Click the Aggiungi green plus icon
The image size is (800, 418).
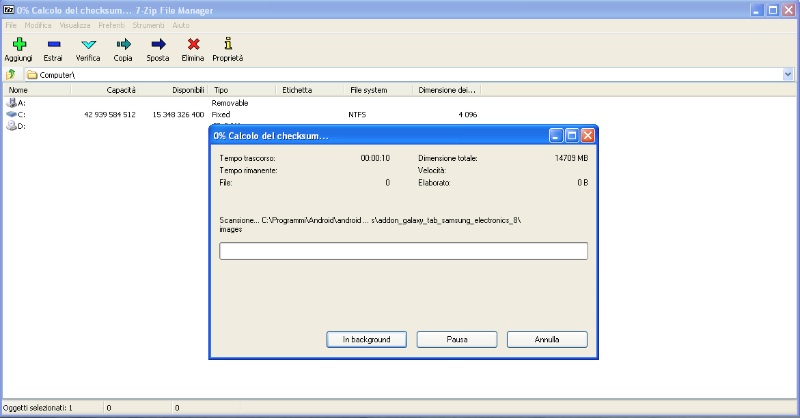click(x=18, y=44)
